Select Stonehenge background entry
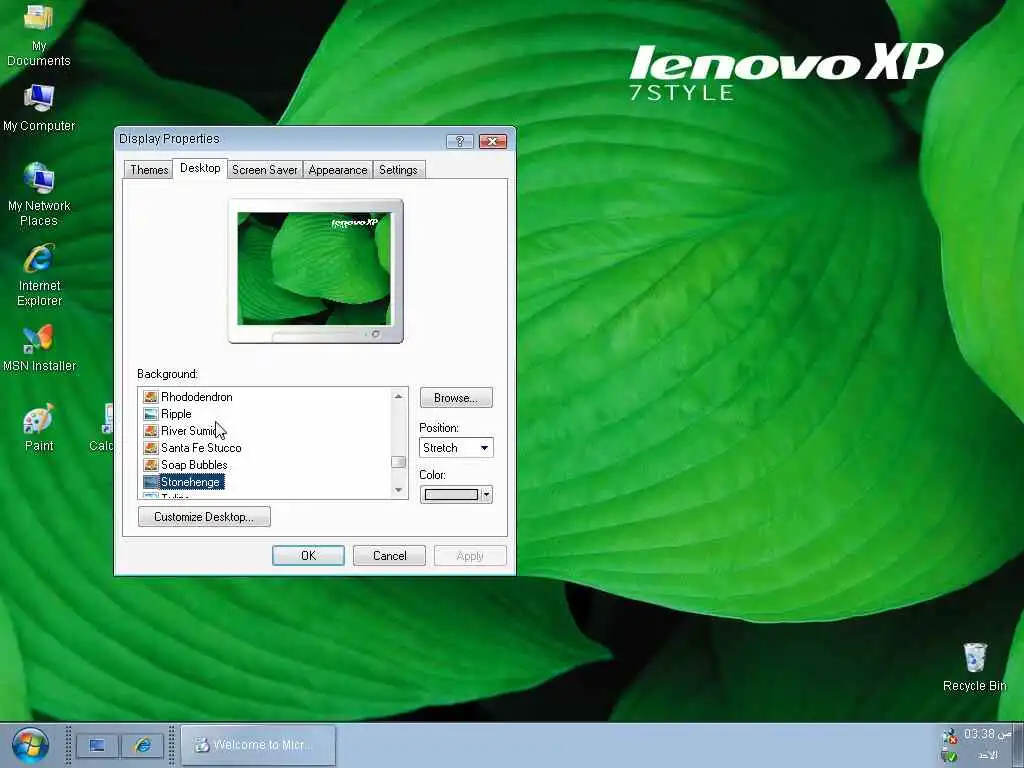Viewport: 1024px width, 768px height. tap(190, 482)
